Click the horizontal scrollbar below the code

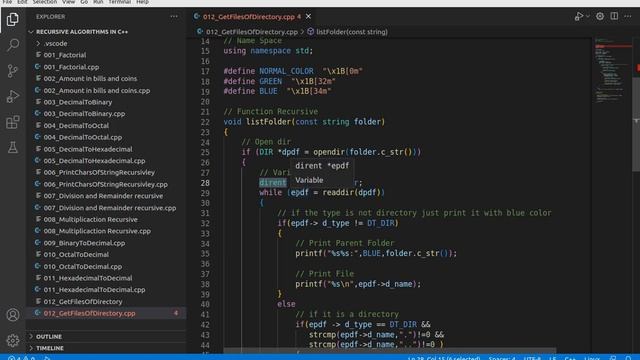click(x=389, y=351)
